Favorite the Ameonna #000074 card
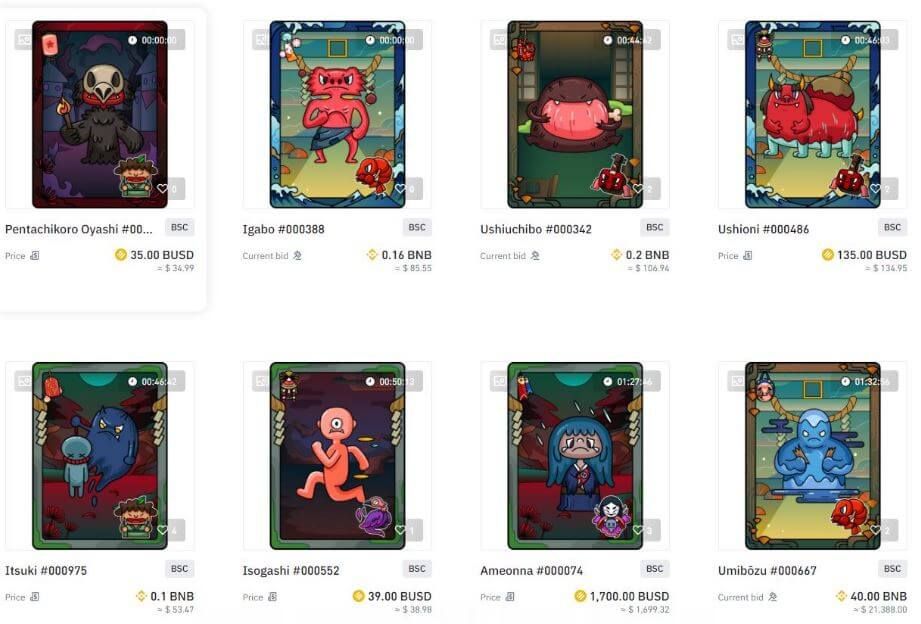The width and height of the screenshot is (921, 624). [638, 530]
